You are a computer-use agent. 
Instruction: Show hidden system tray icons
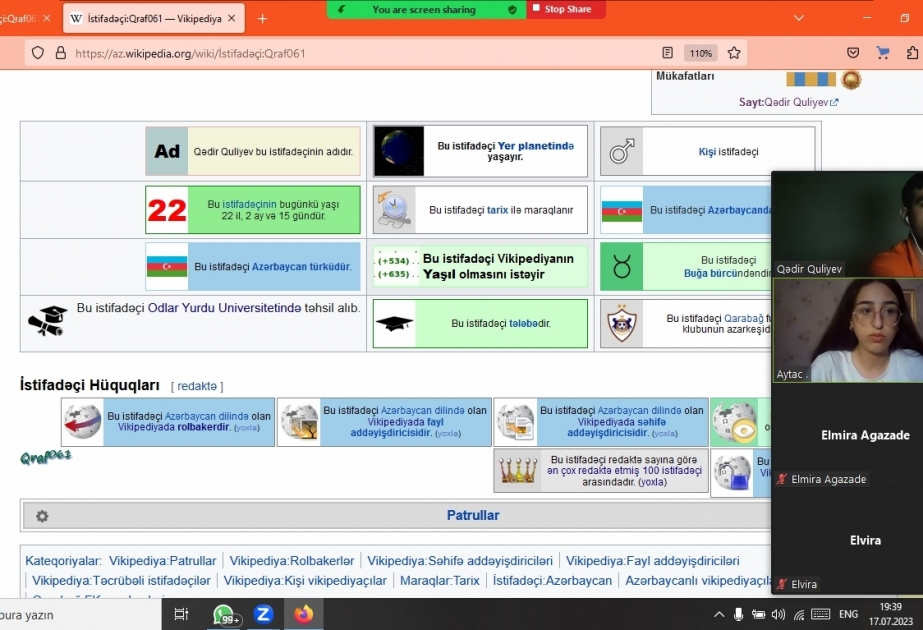point(719,615)
